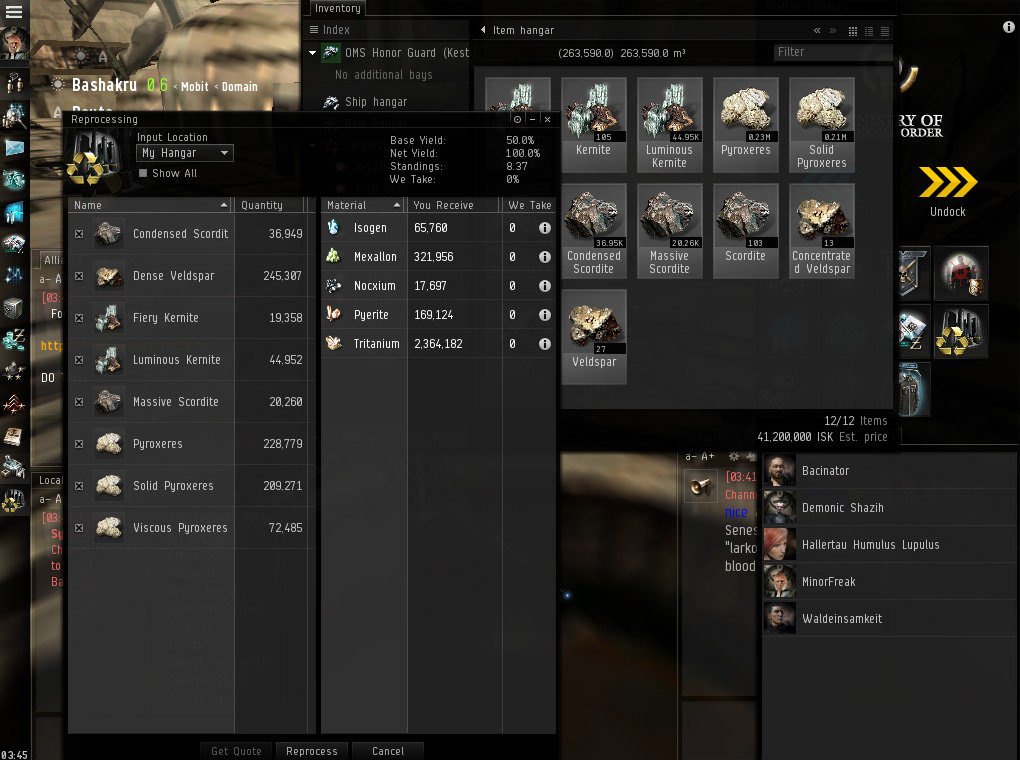Open the three-stars icon in Neocom

[14, 372]
